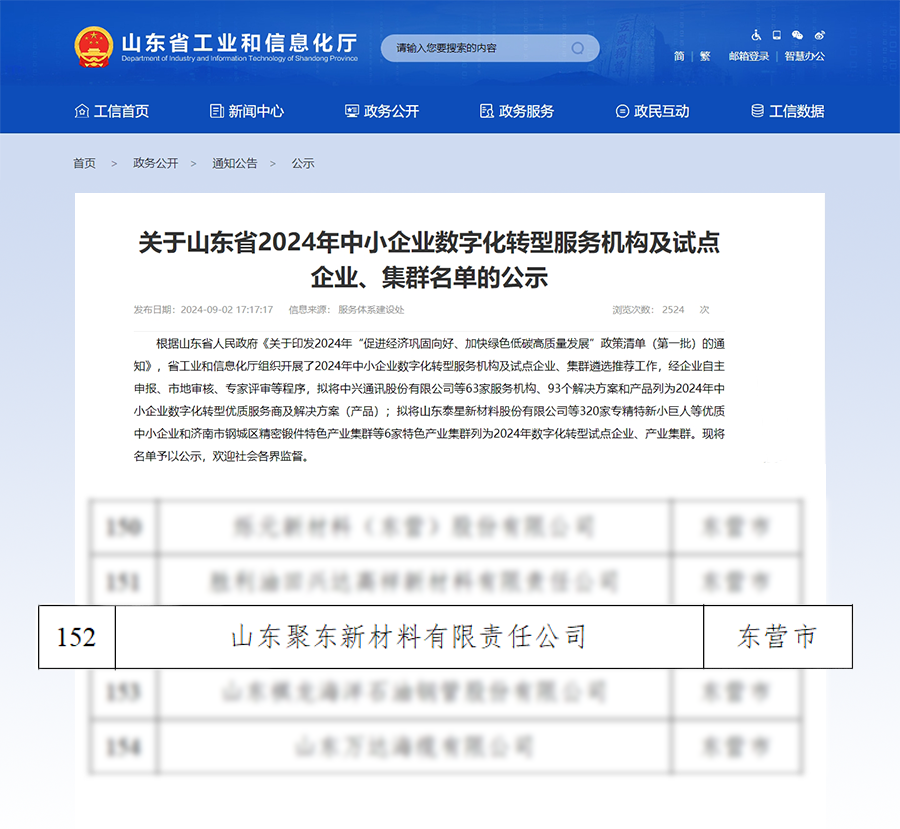
Task: Click the view count 2524
Action: (673, 310)
